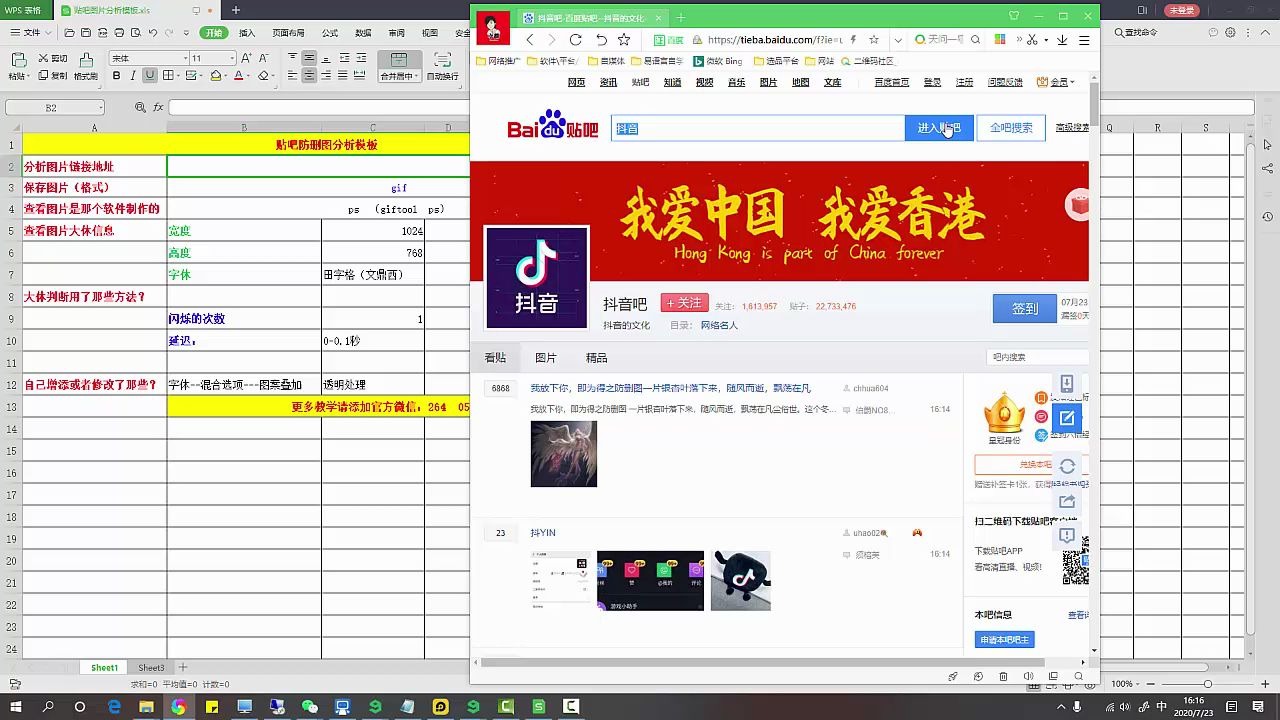1280x720 pixels.
Task: Click the Copy (复制) button in WPS
Action: [54, 76]
